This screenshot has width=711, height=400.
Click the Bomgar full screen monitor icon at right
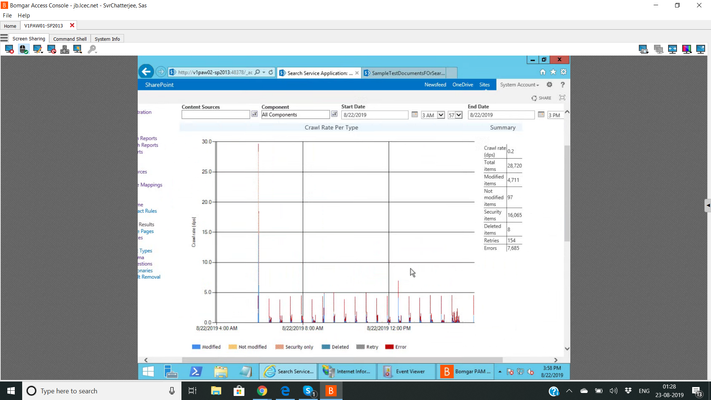701,49
